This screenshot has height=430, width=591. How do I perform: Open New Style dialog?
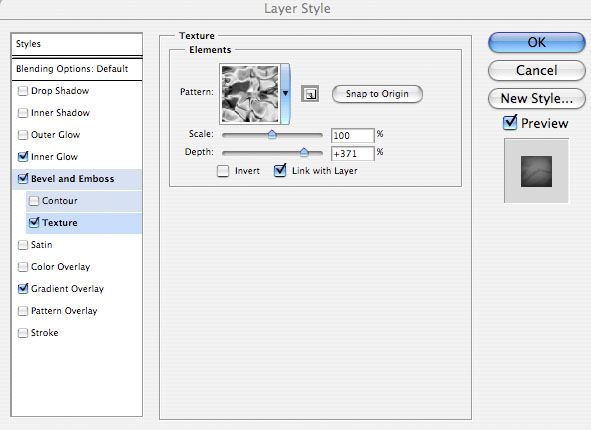pos(536,98)
